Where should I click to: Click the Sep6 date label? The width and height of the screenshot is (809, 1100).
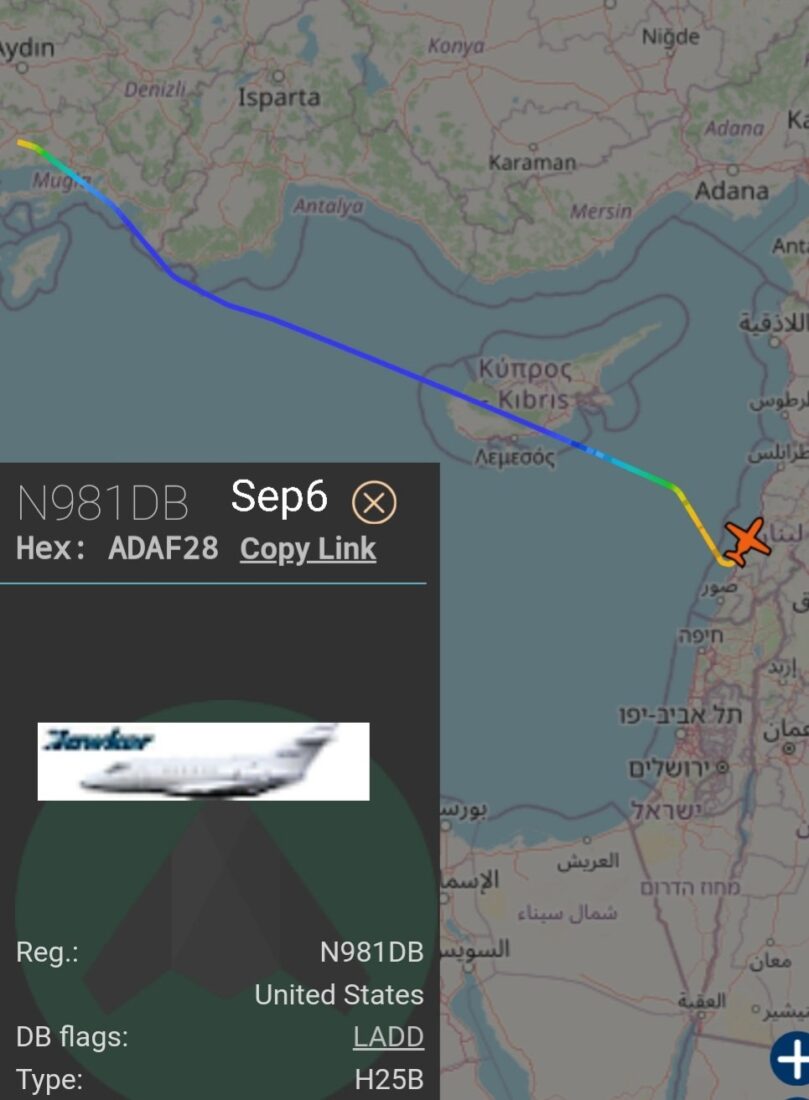279,496
